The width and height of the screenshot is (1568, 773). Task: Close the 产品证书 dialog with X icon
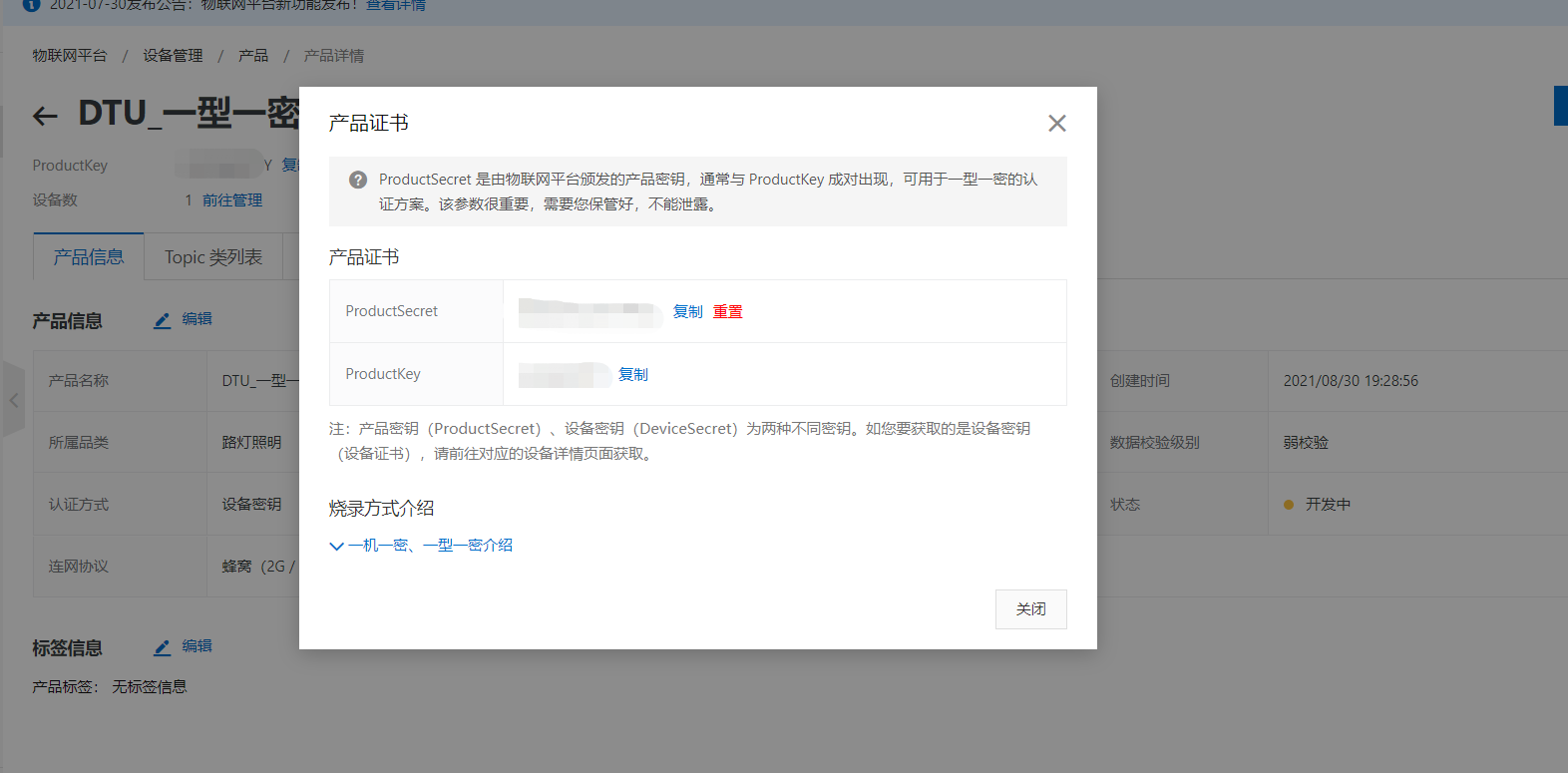coord(1057,123)
